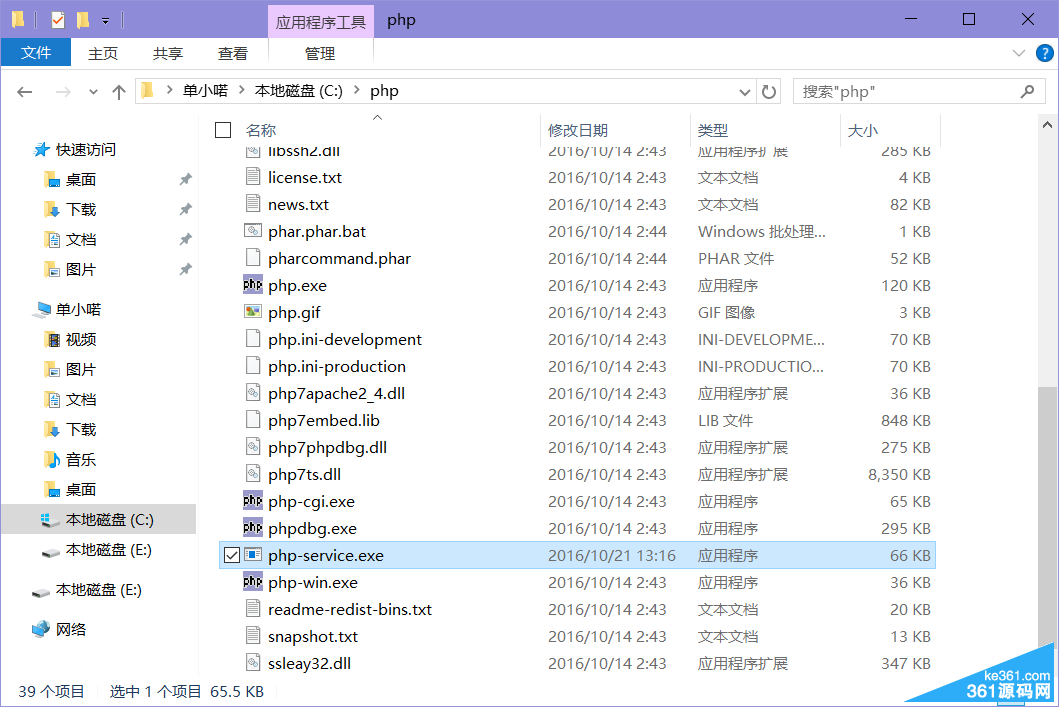
Task: Click the pharcommand.phar file icon
Action: pyautogui.click(x=253, y=258)
